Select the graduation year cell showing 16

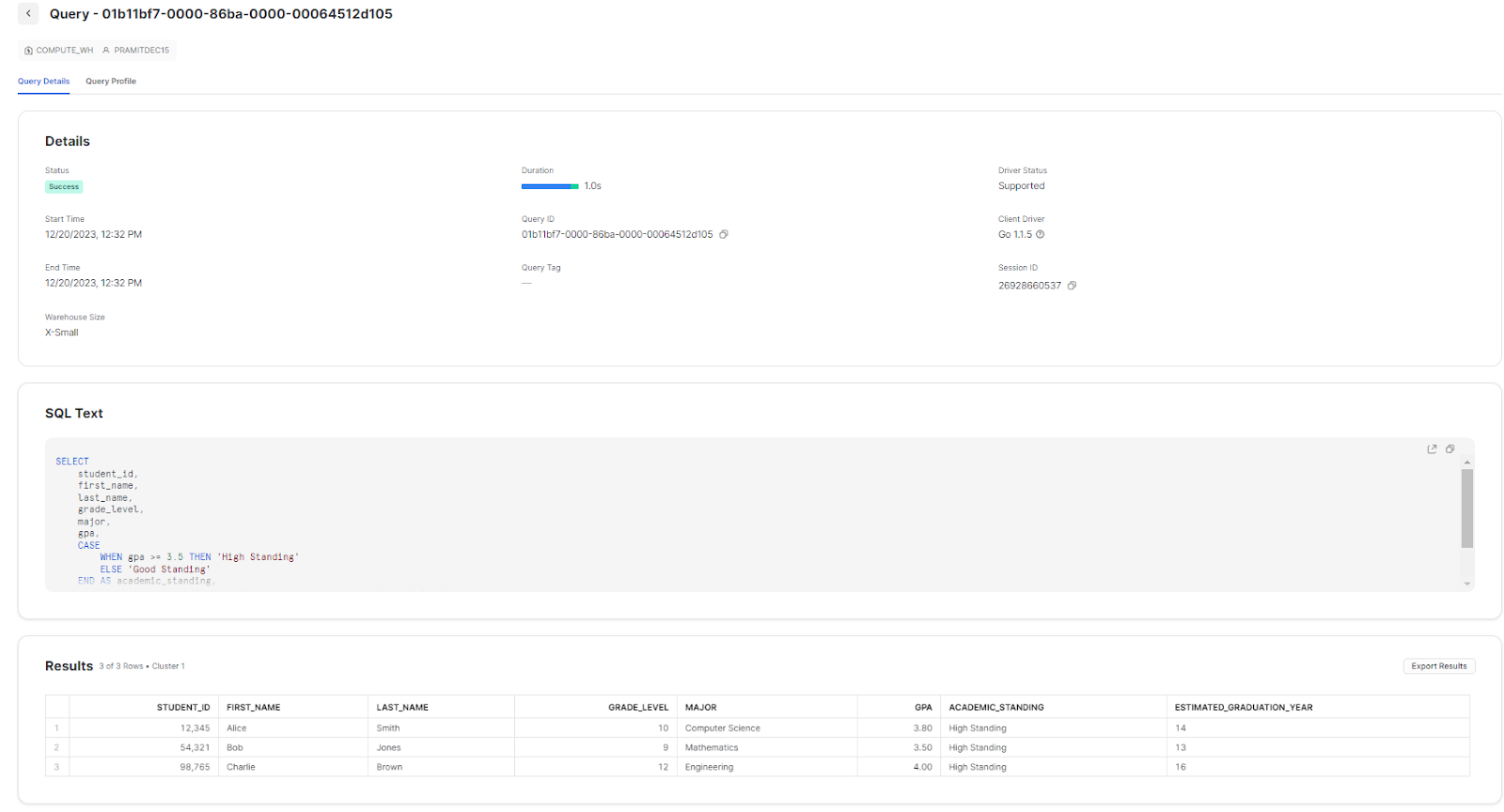coord(1318,767)
